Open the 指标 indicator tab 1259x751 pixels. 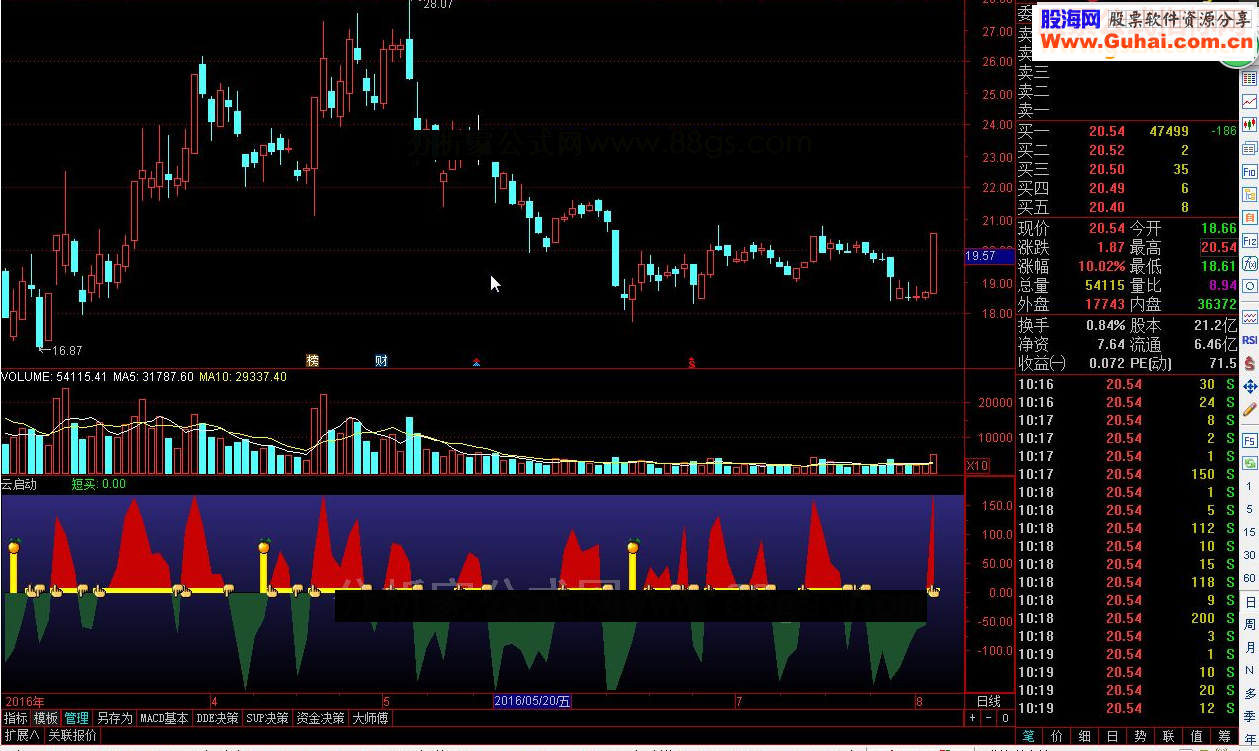pyautogui.click(x=15, y=718)
